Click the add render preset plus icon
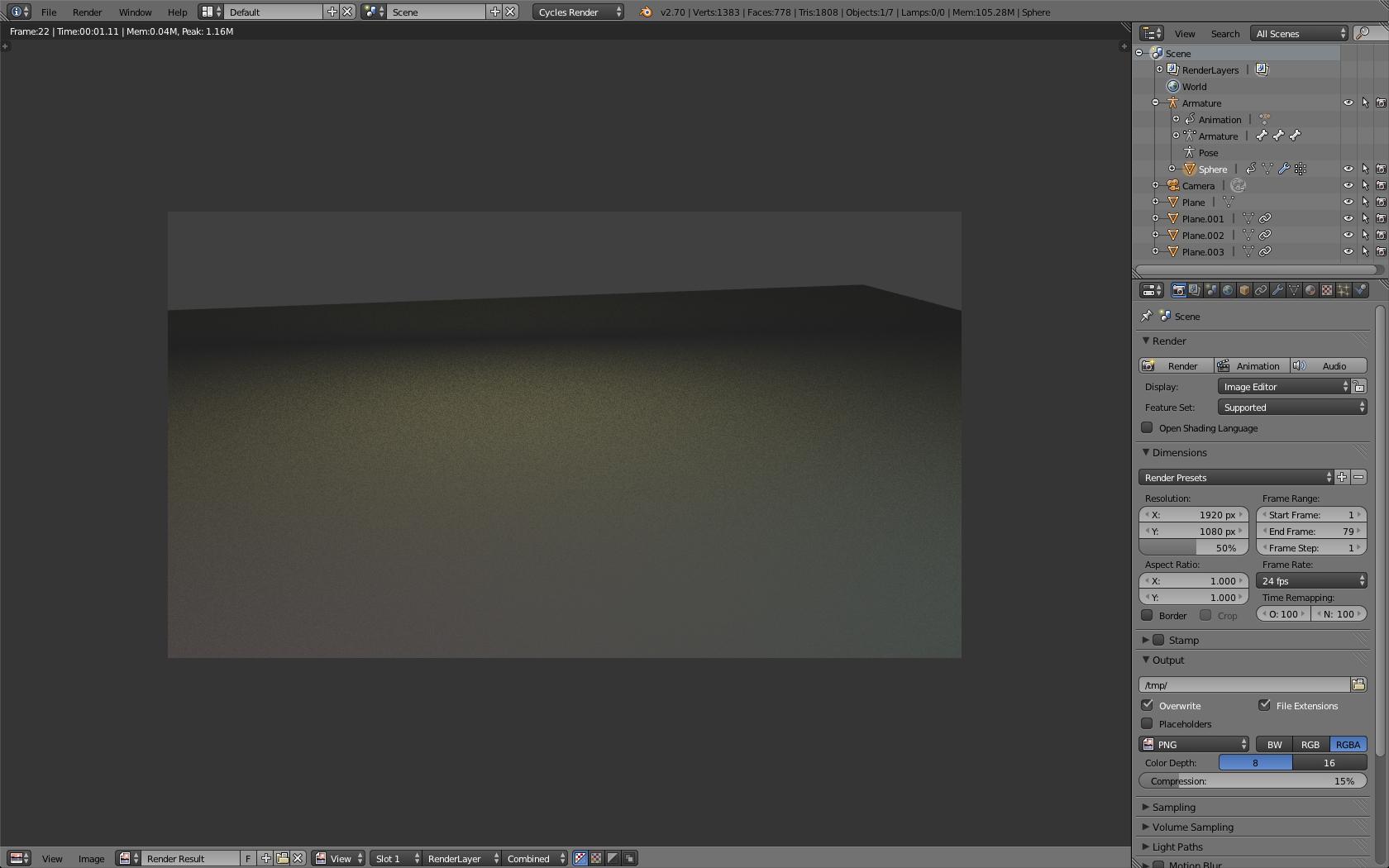 click(1342, 477)
